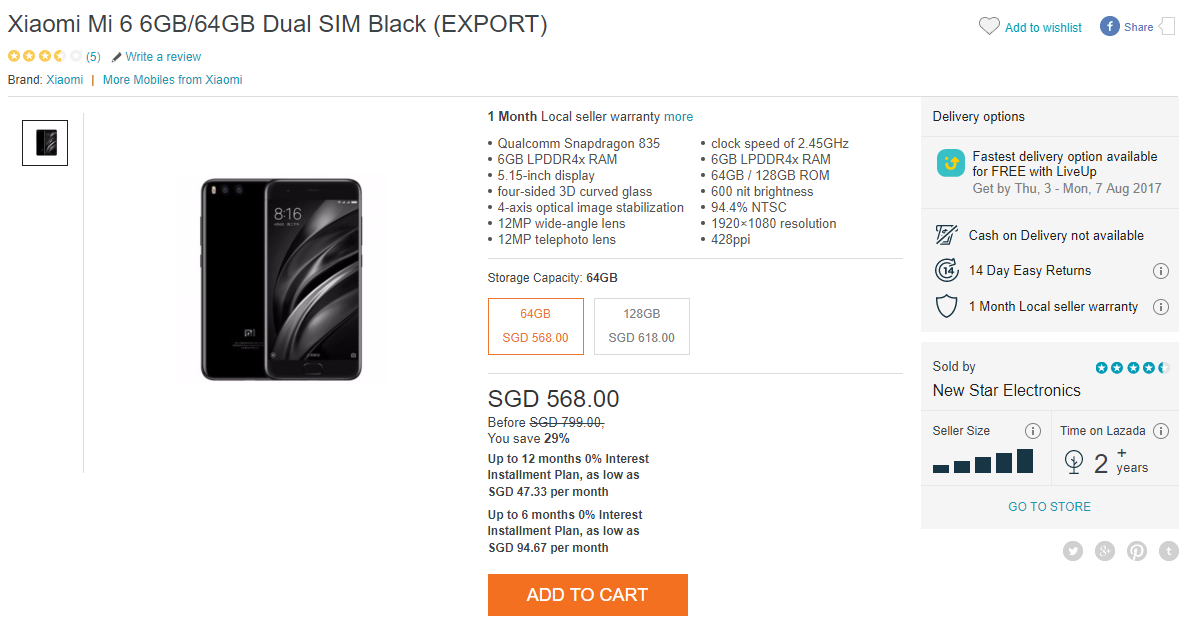Click the Cash on Delivery crossed-out icon
The image size is (1190, 626).
(x=944, y=233)
